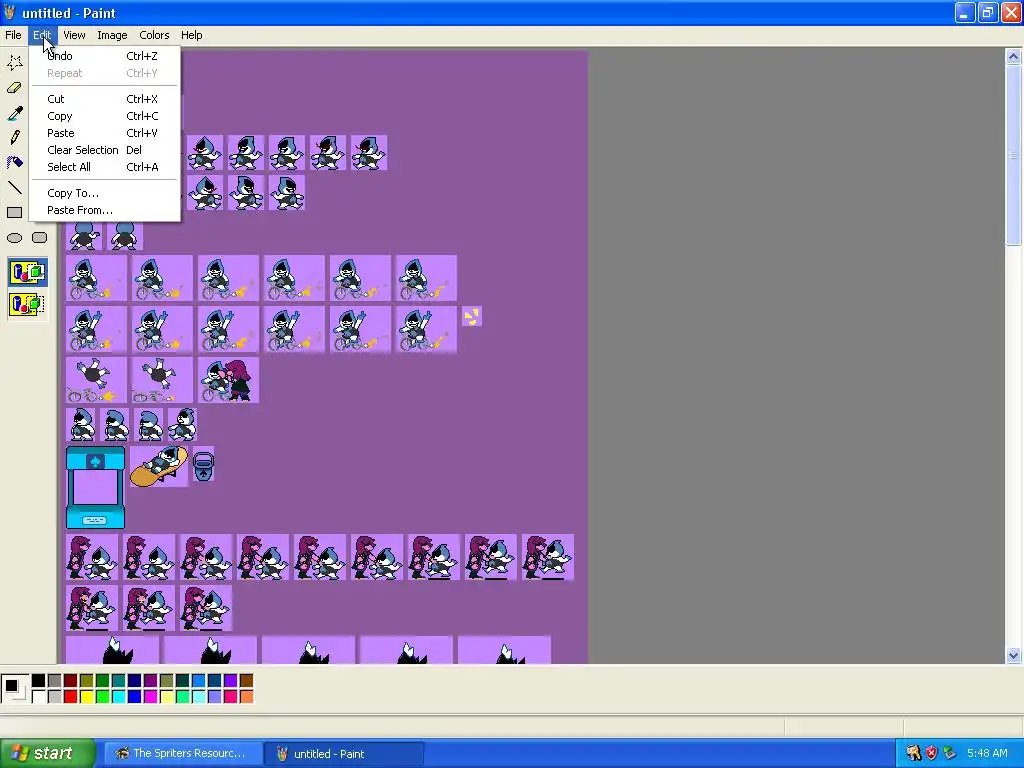1024x768 pixels.
Task: Open the Windows Start menu
Action: coord(47,754)
